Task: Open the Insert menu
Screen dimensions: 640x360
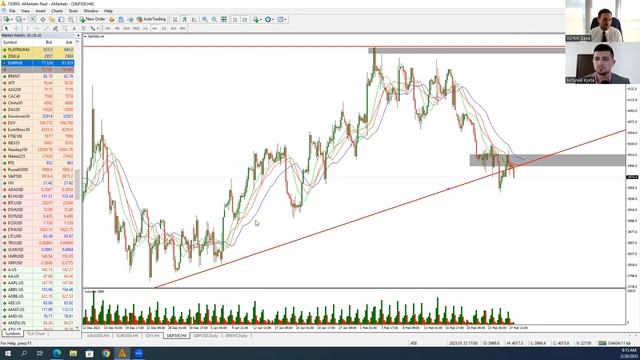Action: (40, 11)
